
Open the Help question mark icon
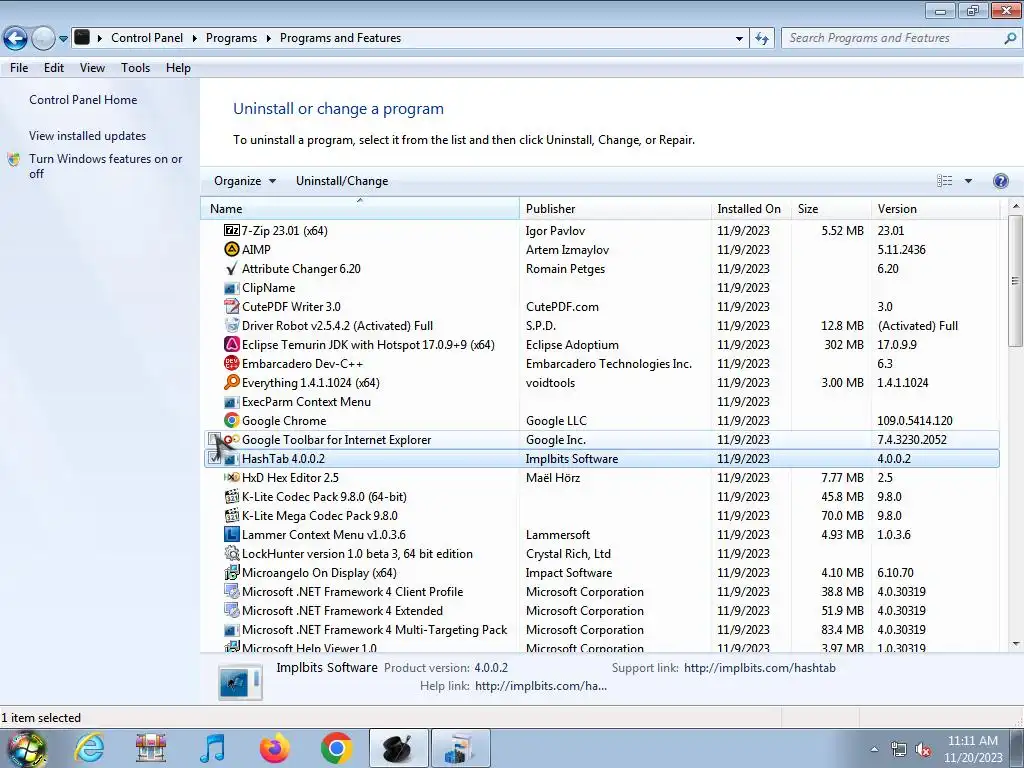[1000, 181]
